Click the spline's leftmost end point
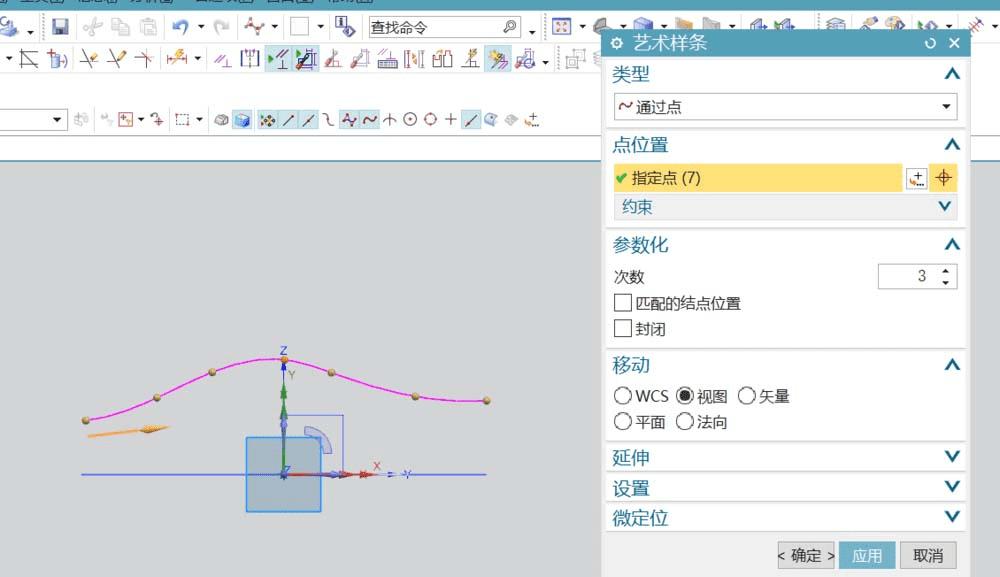The width and height of the screenshot is (1000, 577). pyautogui.click(x=86, y=420)
